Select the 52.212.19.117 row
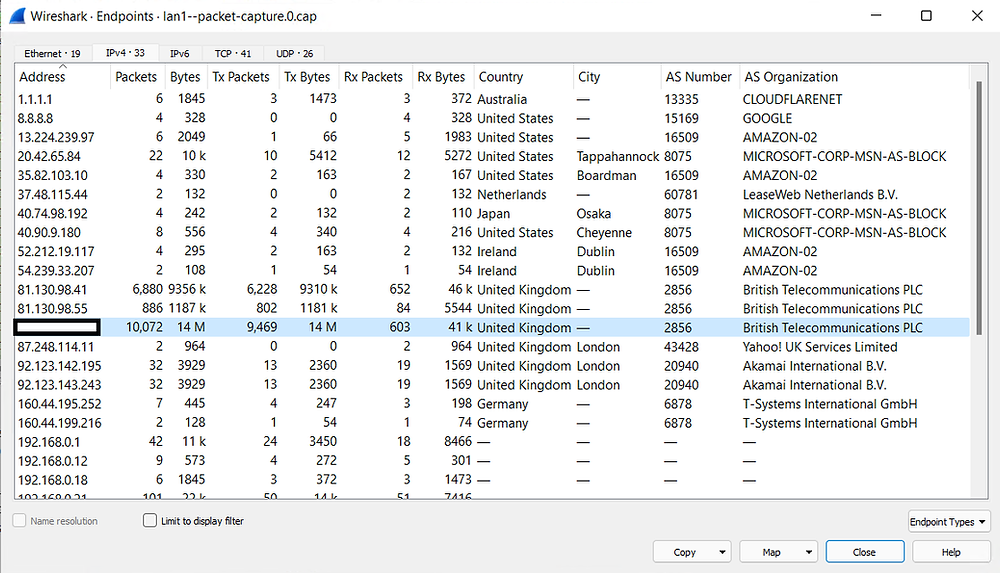This screenshot has width=1000, height=573. pyautogui.click(x=492, y=251)
